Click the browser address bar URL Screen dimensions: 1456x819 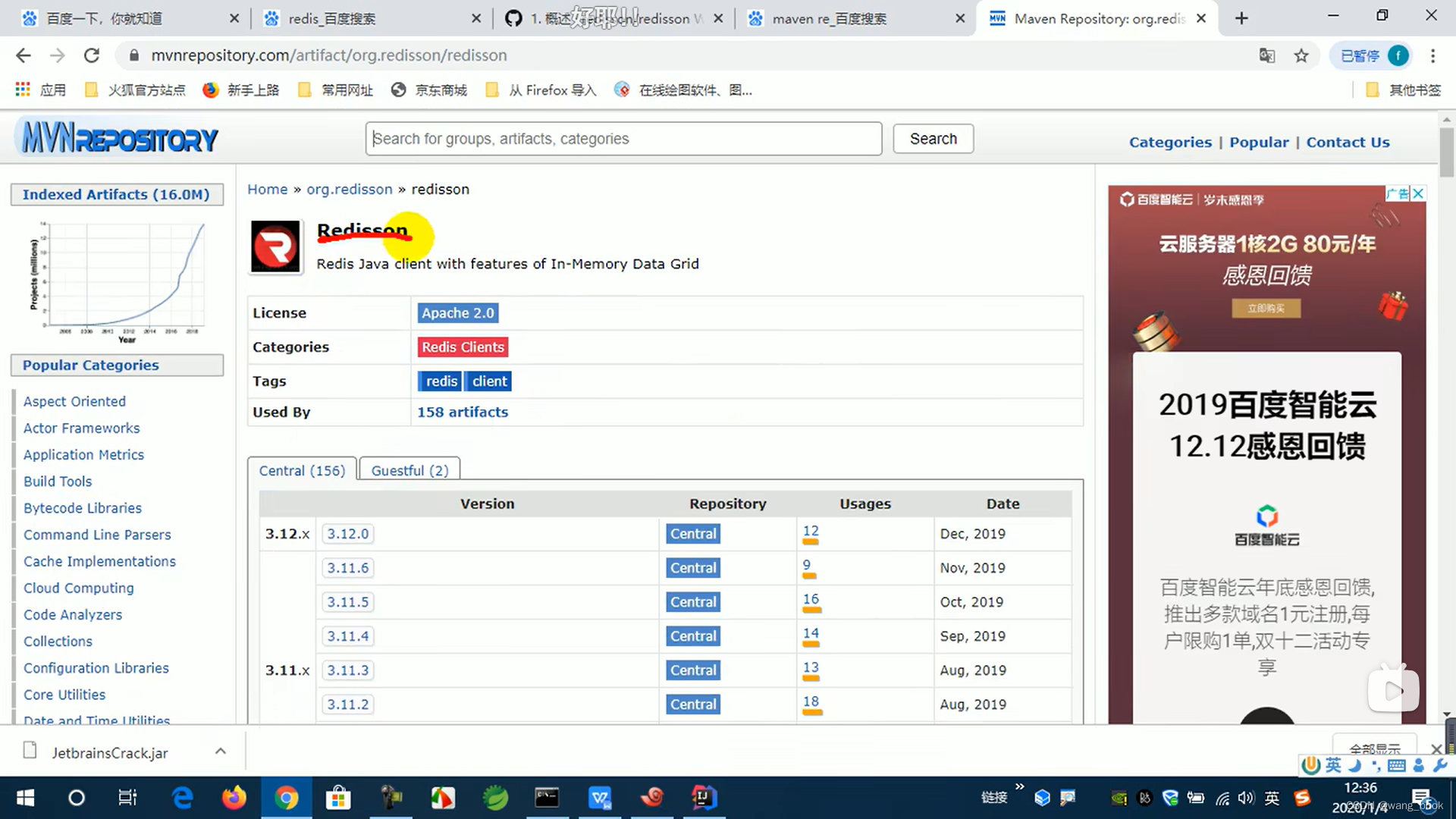(329, 55)
